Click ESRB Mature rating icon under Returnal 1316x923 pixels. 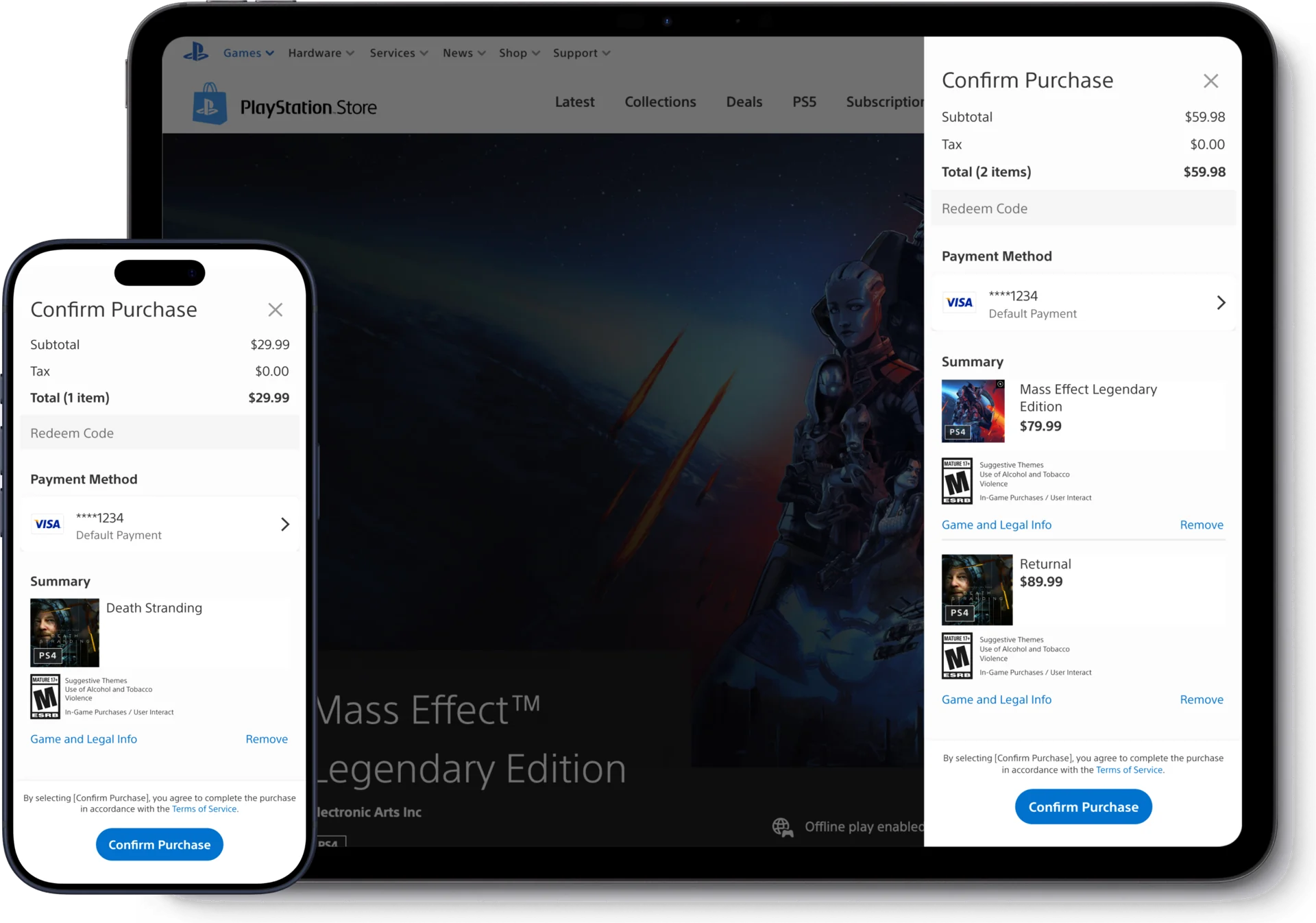point(957,656)
